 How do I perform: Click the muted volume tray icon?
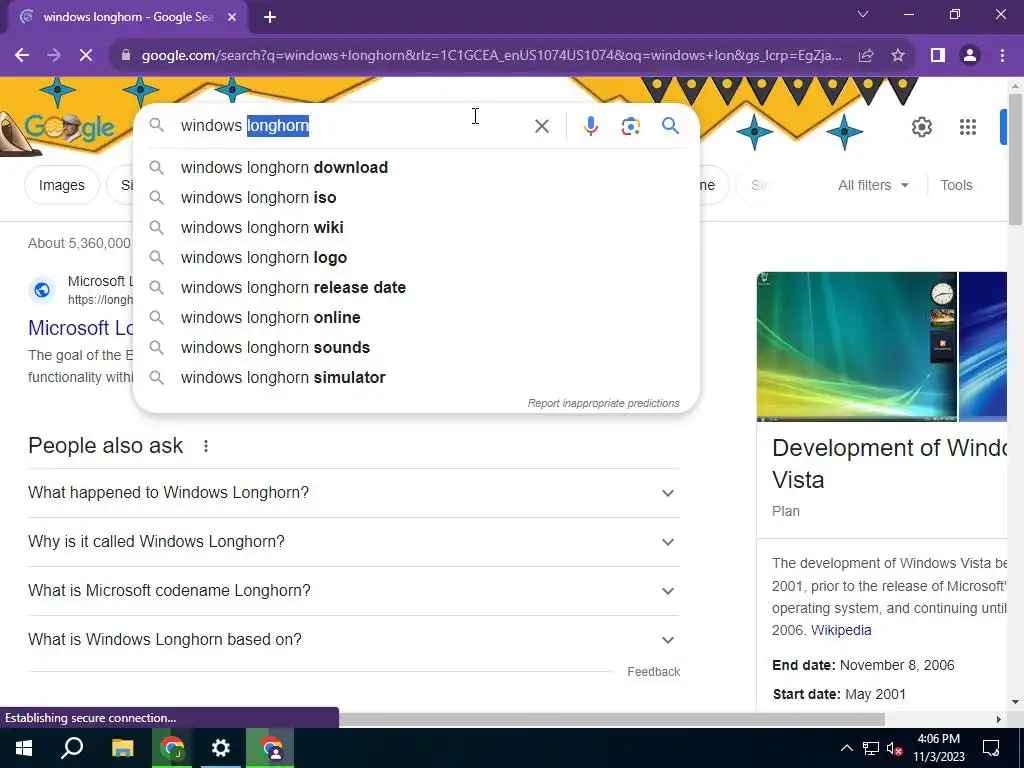coord(895,748)
